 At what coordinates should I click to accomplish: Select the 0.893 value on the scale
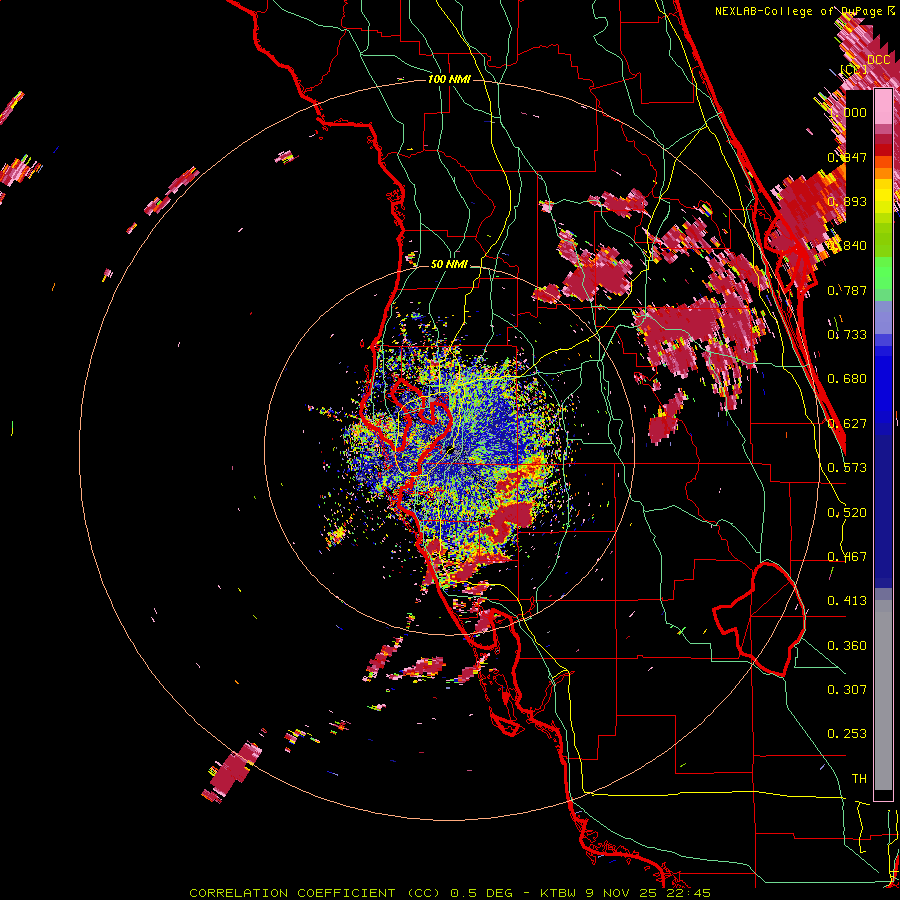coord(847,201)
